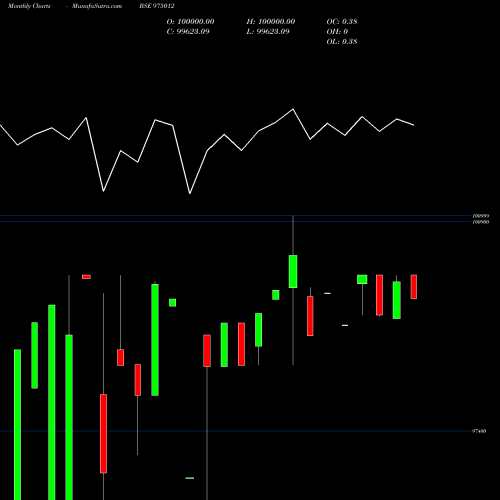Click the close value 'C: 99623.09'
Screen dimensions: 500x500
coord(188,32)
